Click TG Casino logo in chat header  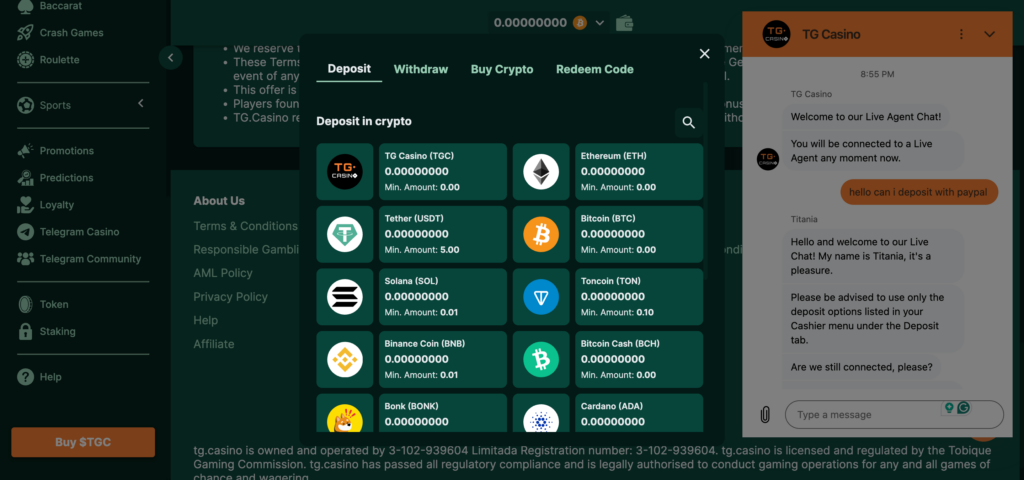pyautogui.click(x=776, y=34)
